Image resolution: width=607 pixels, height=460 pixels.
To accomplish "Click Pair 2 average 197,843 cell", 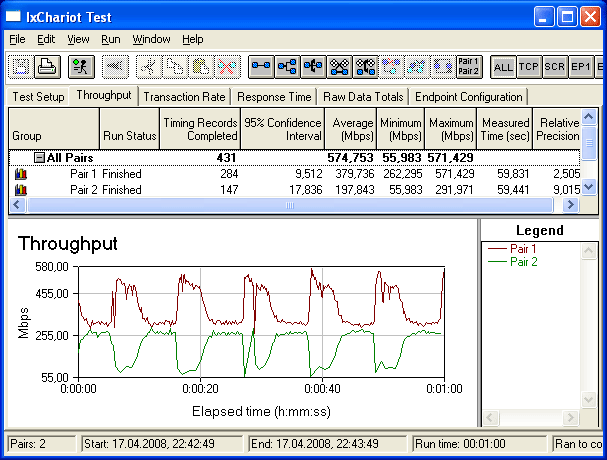I will (355, 190).
